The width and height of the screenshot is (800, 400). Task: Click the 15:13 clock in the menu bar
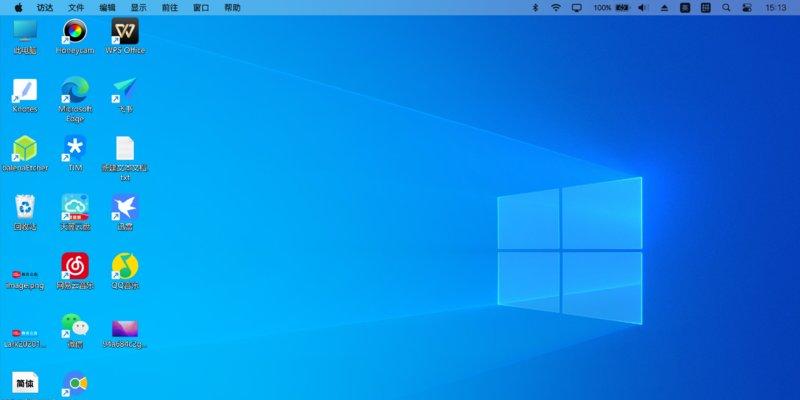(x=776, y=8)
